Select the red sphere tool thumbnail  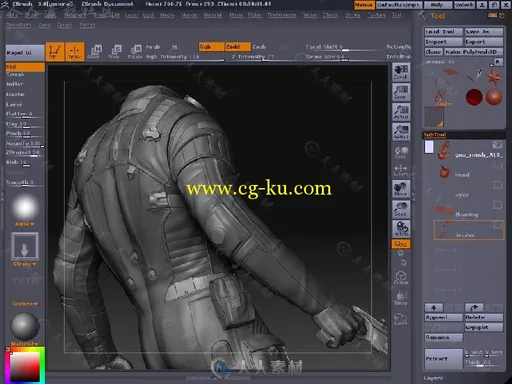474,97
